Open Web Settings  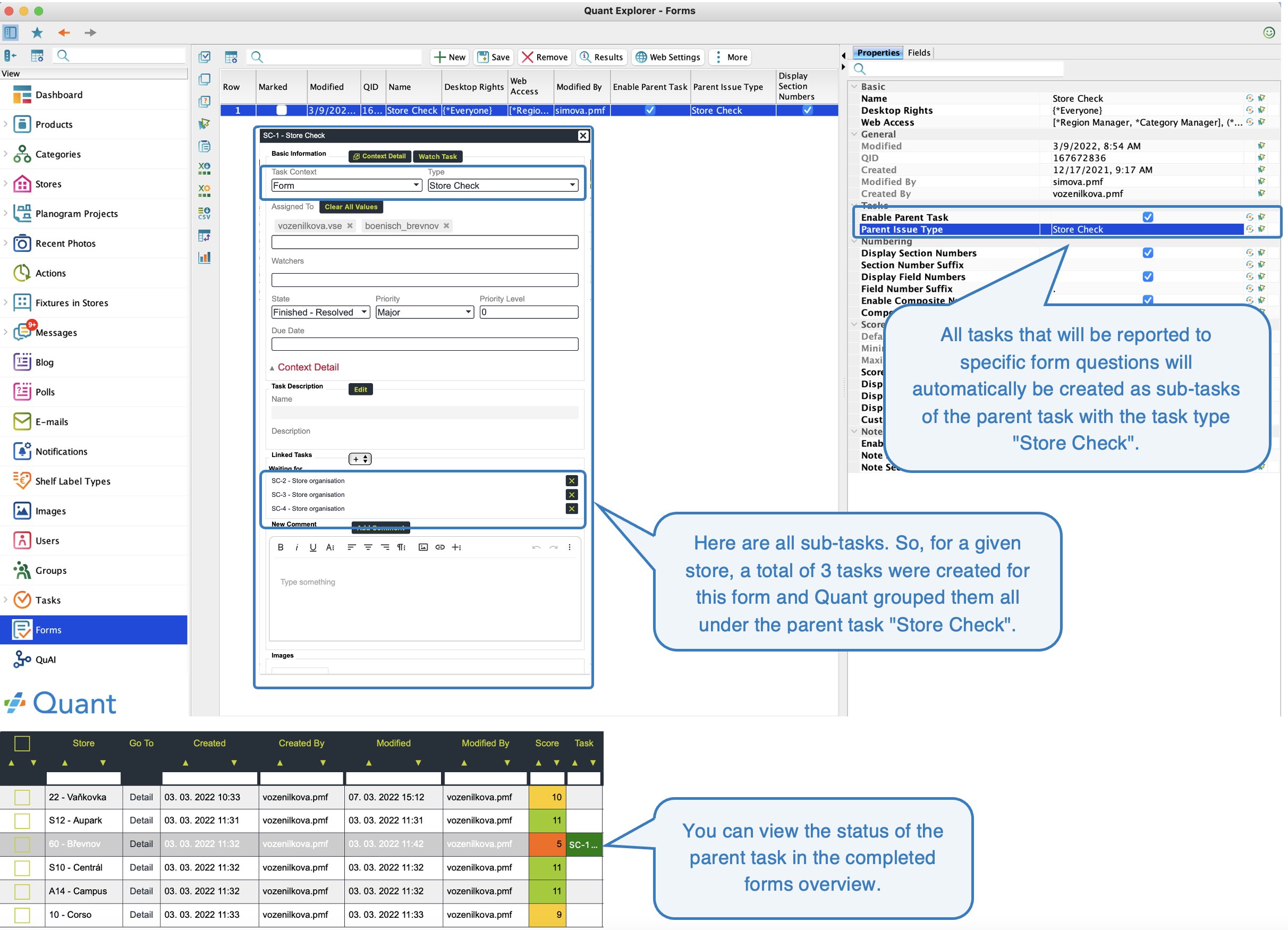(668, 57)
